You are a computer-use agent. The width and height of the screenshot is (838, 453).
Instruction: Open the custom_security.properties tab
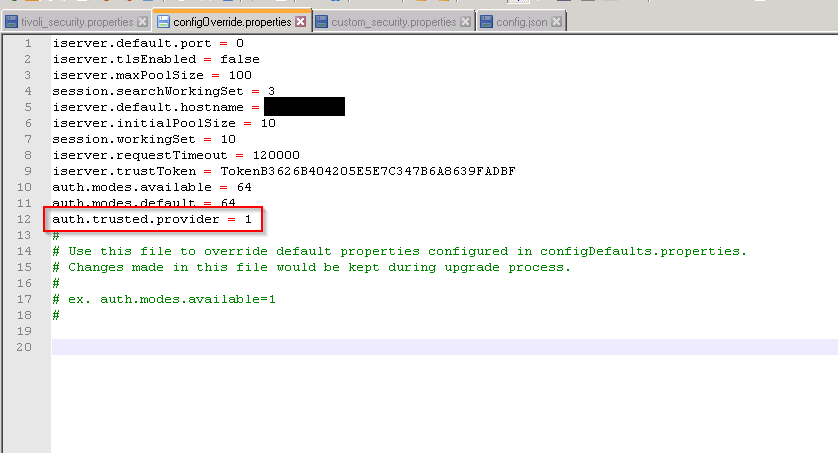tap(393, 22)
